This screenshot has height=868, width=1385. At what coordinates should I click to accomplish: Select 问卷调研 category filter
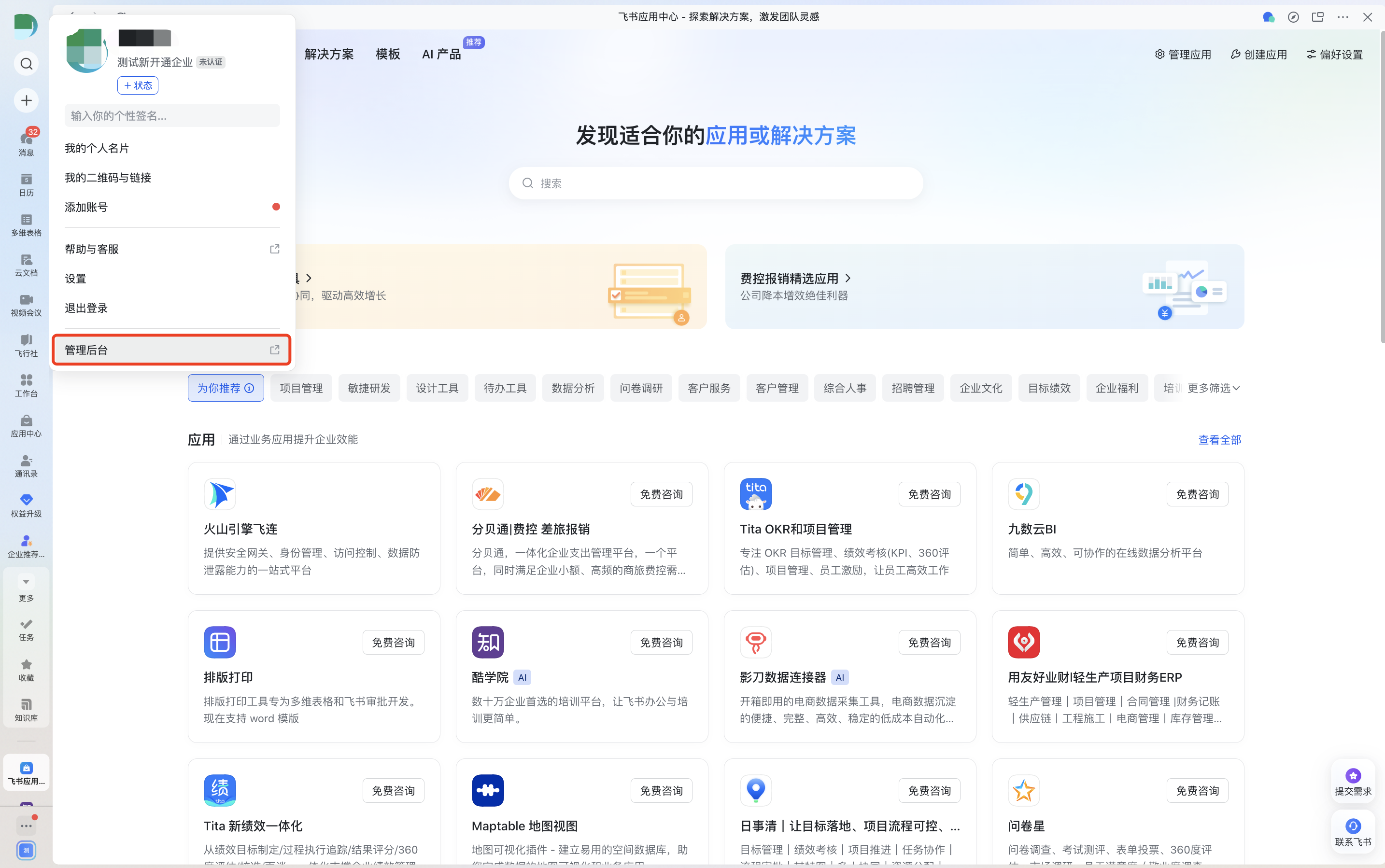click(x=641, y=388)
